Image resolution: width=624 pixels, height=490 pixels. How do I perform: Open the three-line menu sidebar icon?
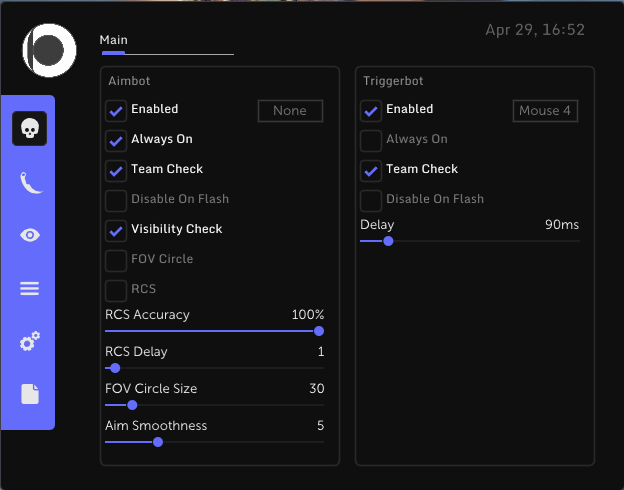[29, 288]
